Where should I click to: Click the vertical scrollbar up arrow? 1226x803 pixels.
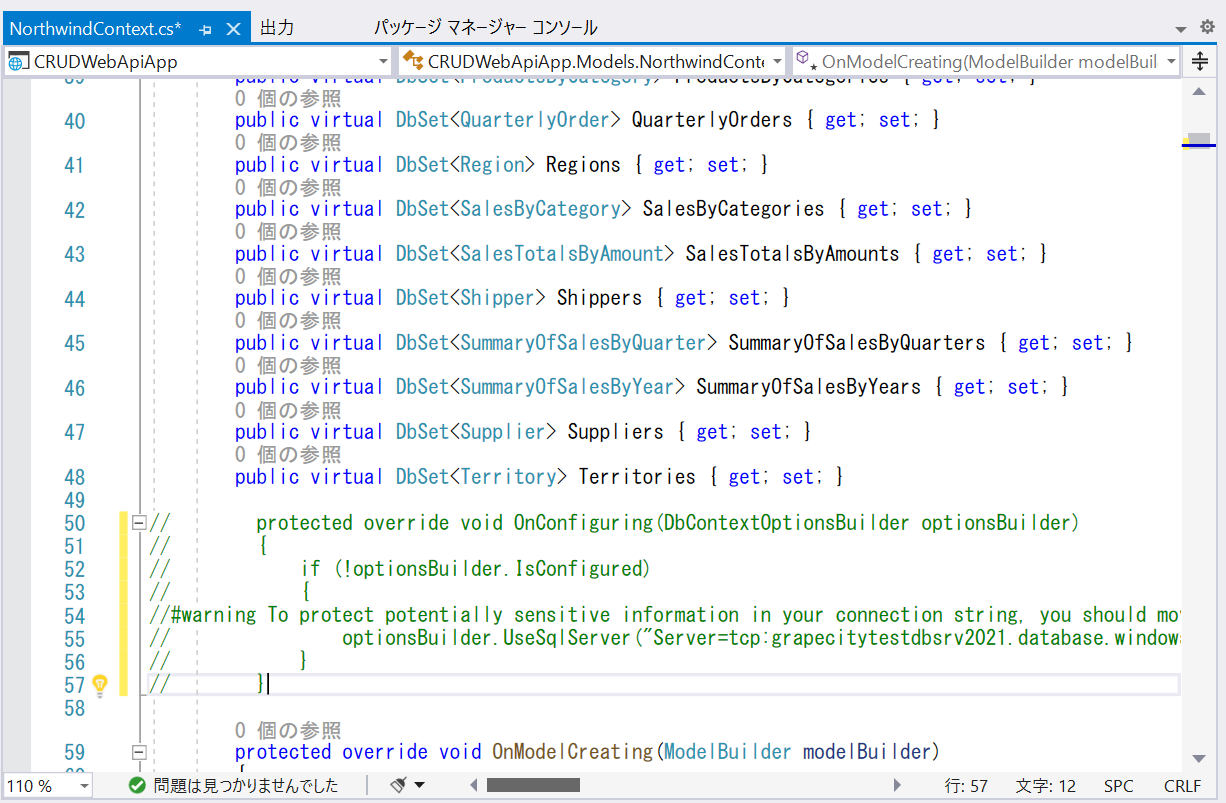coord(1197,91)
